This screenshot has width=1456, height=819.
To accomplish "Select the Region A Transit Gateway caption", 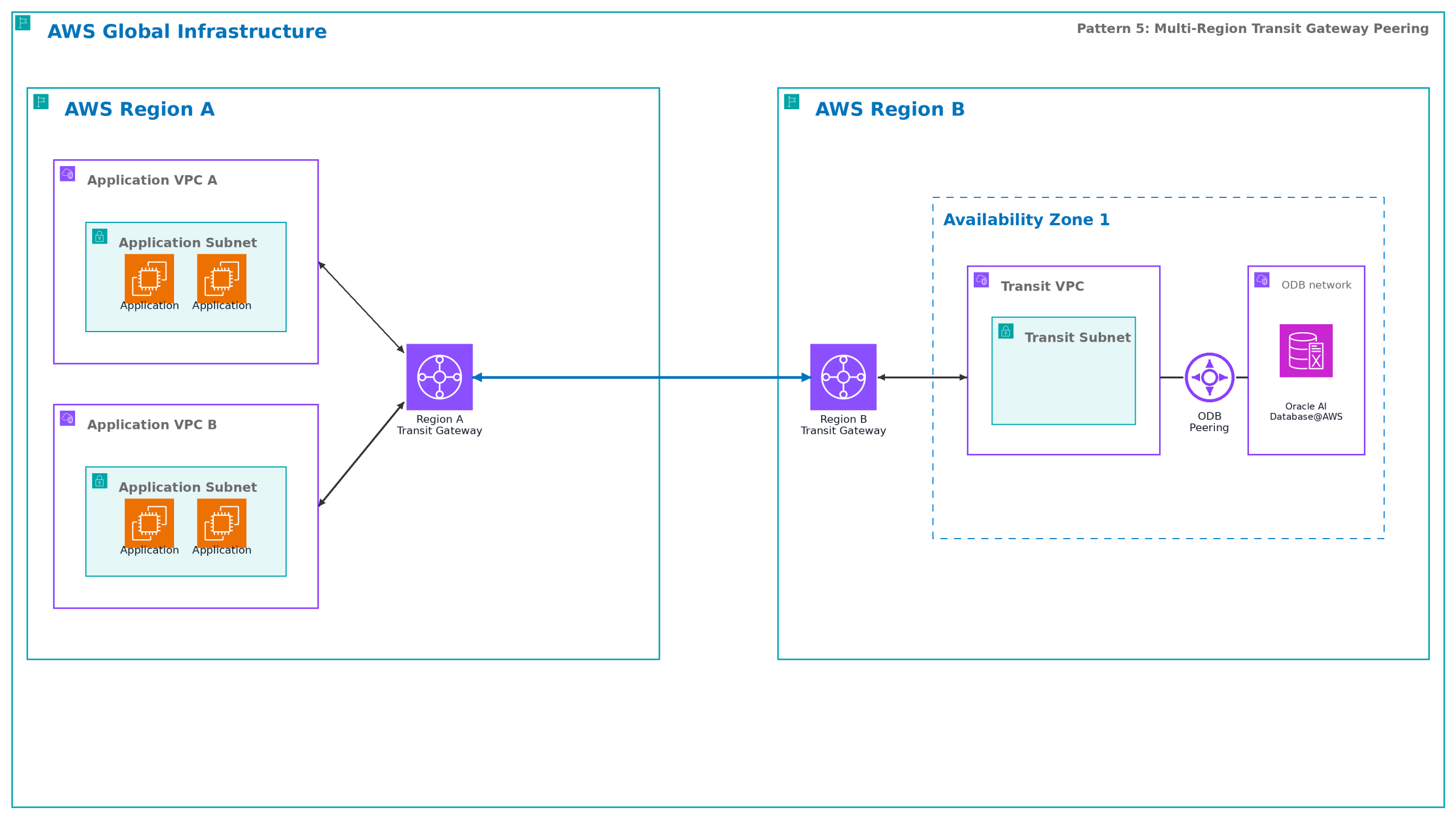I will tap(439, 425).
